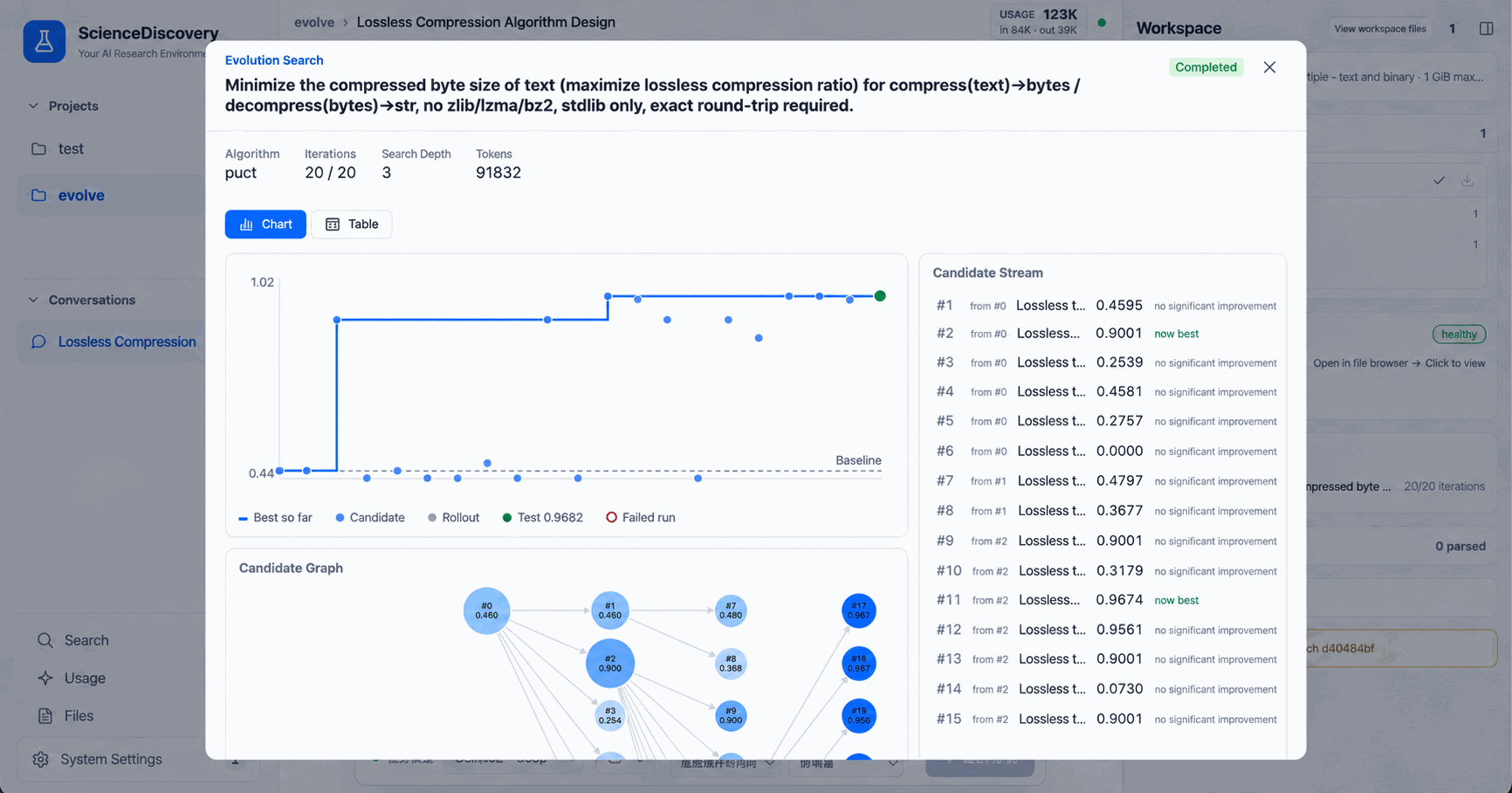This screenshot has width=1512, height=793.
Task: Open the test project folder icon
Action: (38, 148)
